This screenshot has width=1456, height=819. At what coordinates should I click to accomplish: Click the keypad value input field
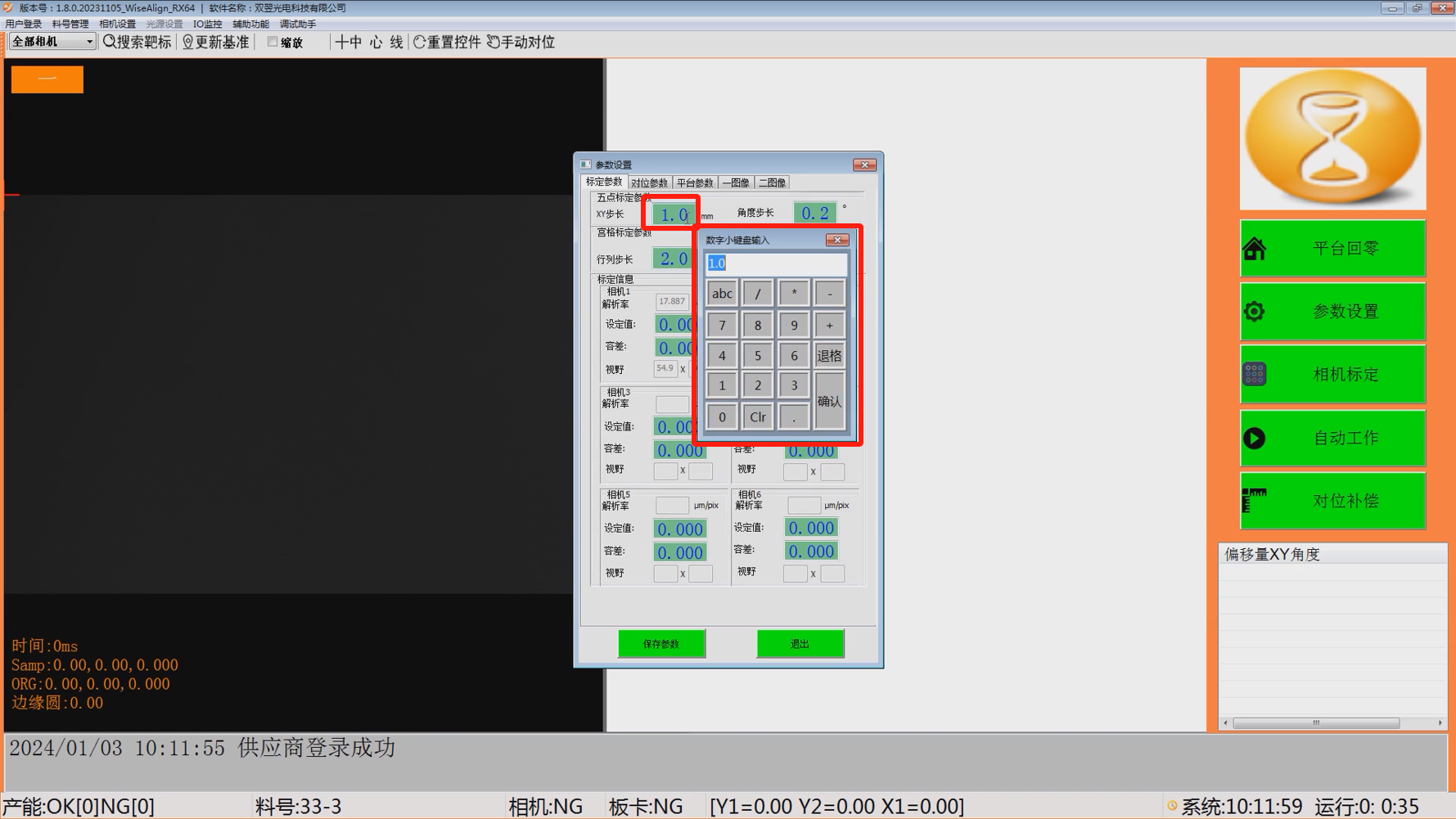(775, 263)
